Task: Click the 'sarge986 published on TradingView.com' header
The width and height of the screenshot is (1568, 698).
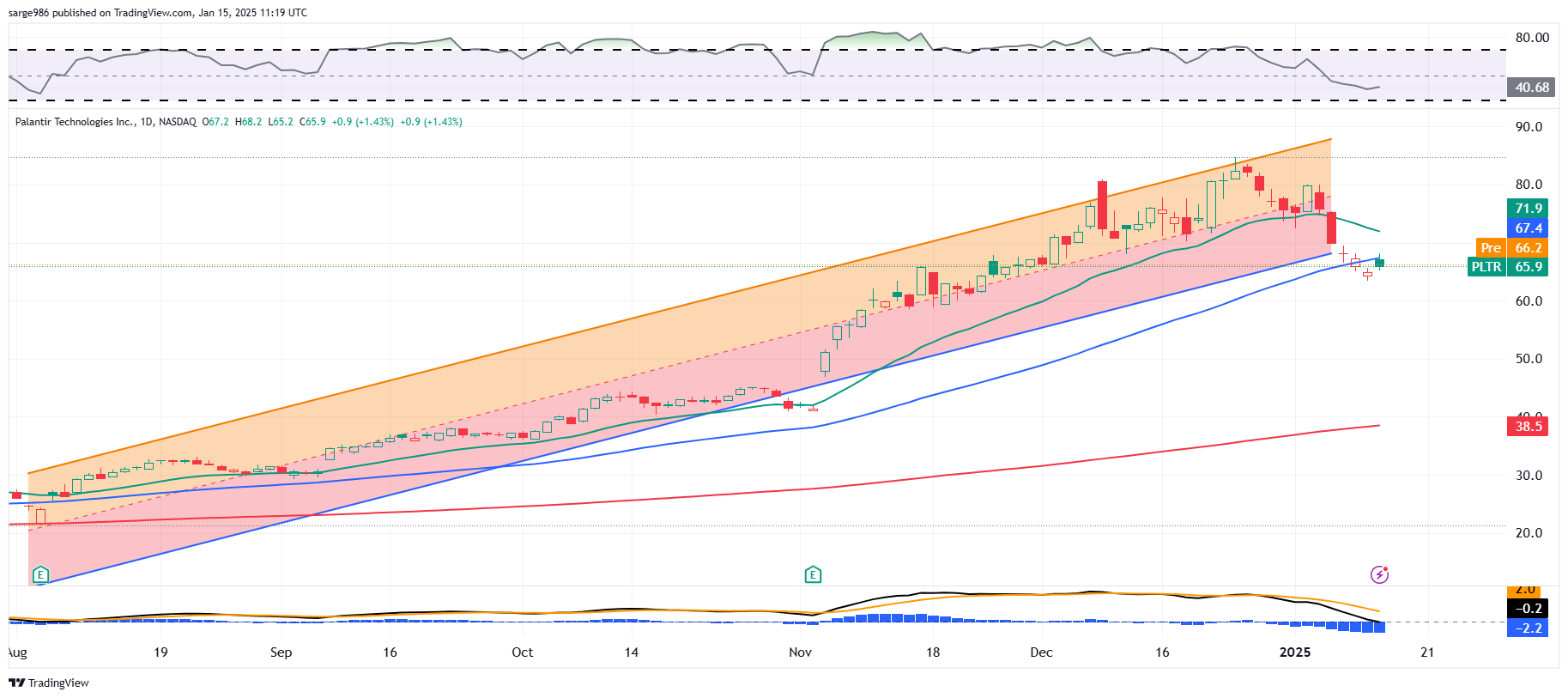Action: [157, 13]
